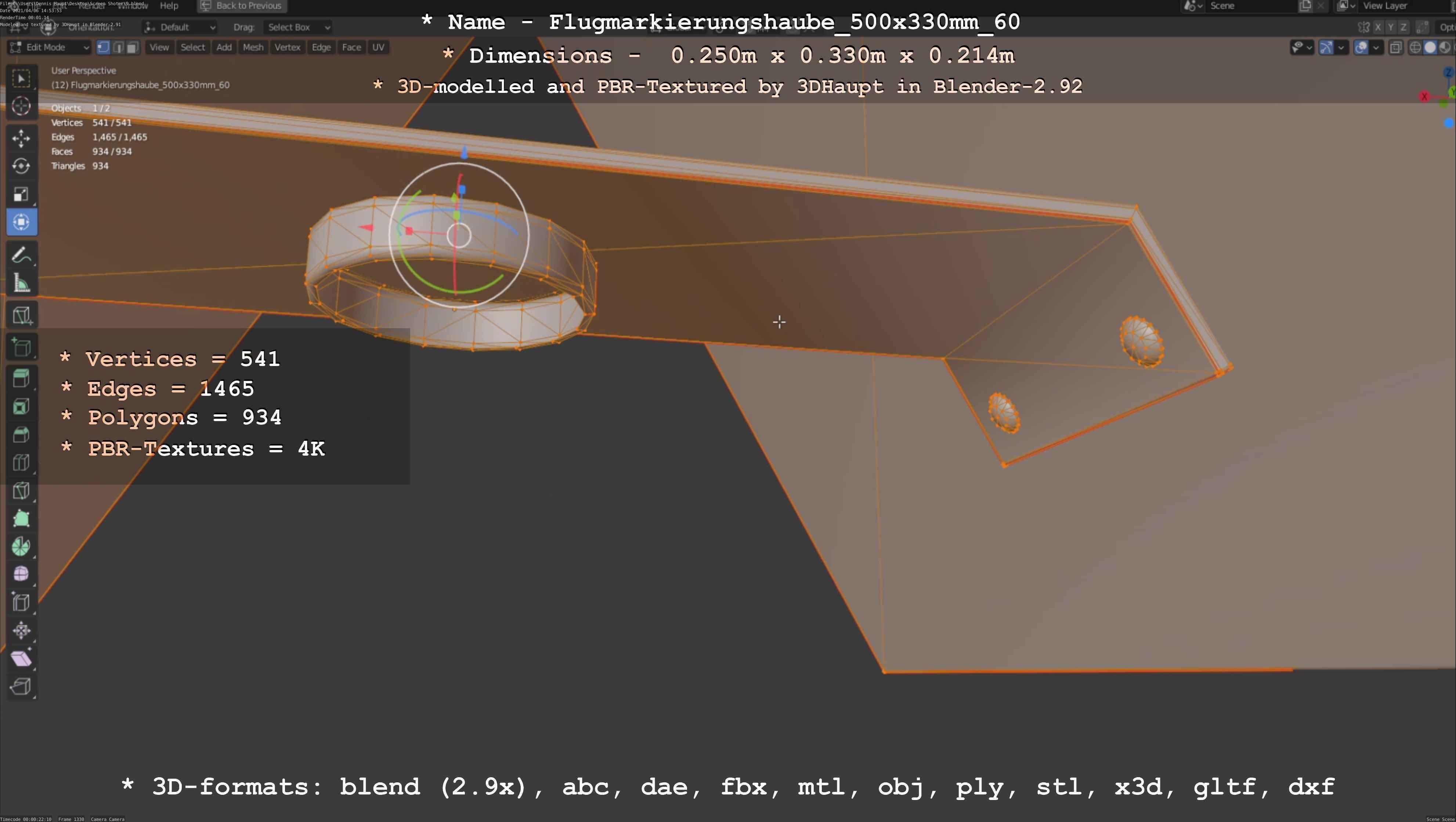Enable vertex select mode
The image size is (1456, 822).
104,47
